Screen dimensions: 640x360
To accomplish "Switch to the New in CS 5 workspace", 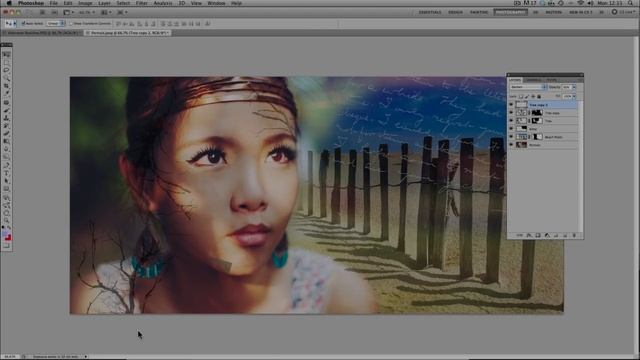I will (x=580, y=12).
